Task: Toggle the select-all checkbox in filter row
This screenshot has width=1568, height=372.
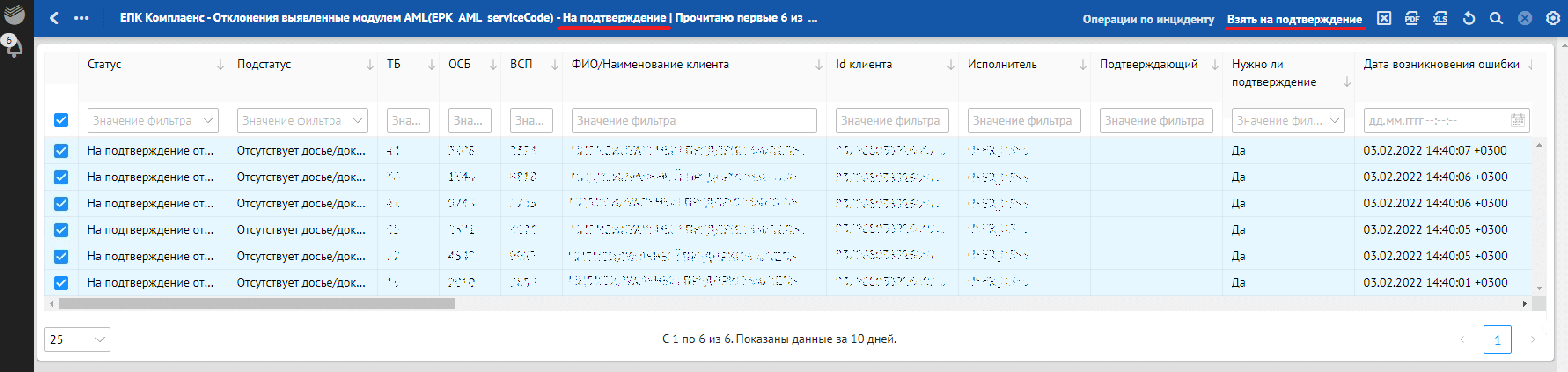Action: tap(61, 121)
